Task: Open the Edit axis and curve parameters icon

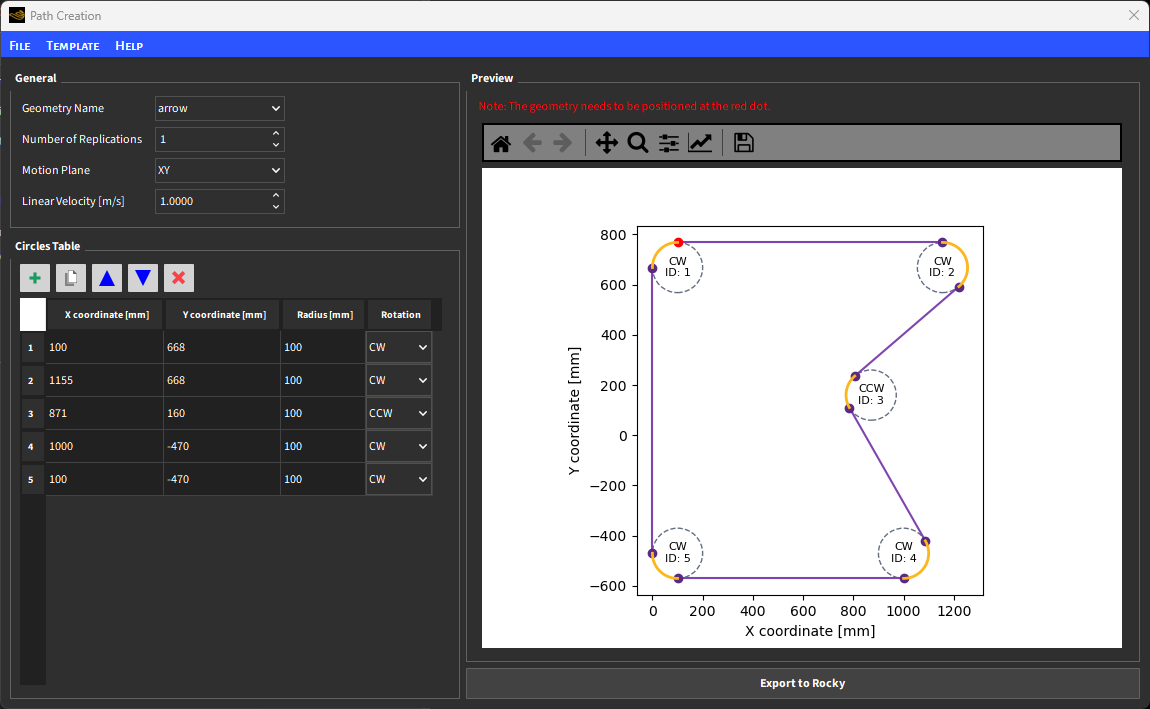Action: point(700,143)
